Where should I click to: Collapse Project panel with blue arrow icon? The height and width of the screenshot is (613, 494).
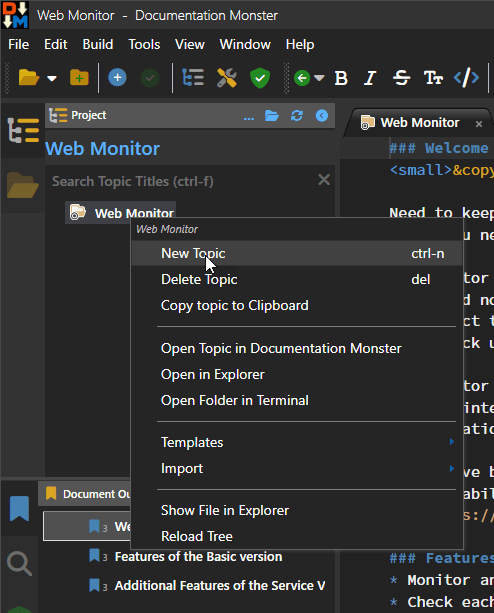coord(322,116)
